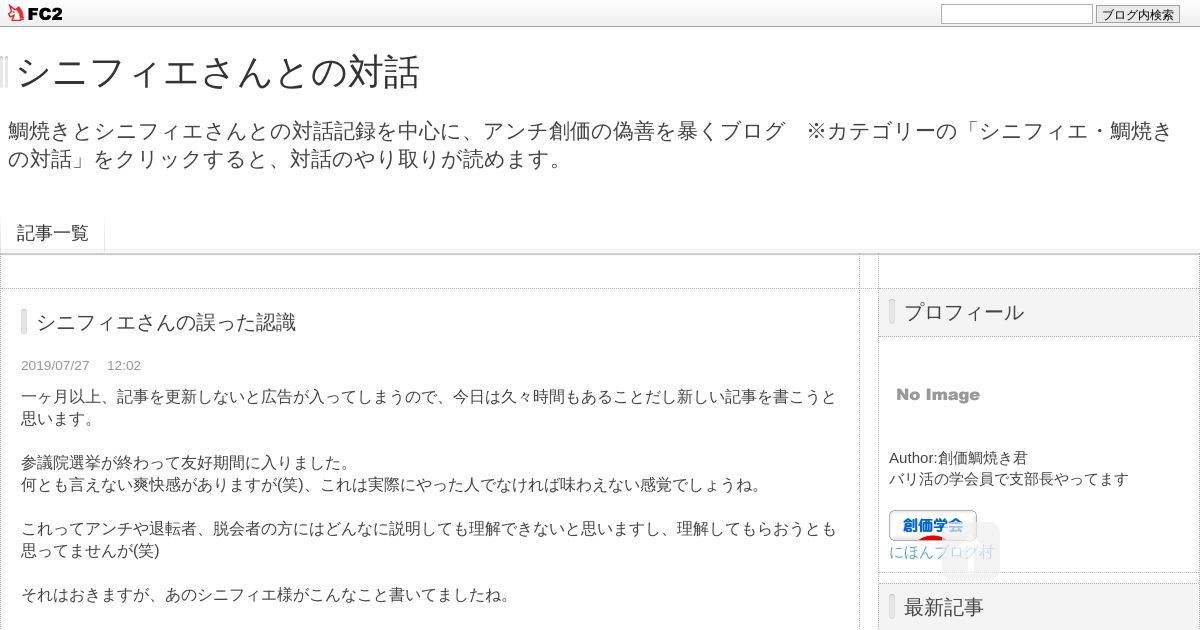Click the gray marker beside 最新記事

[x=892, y=607]
